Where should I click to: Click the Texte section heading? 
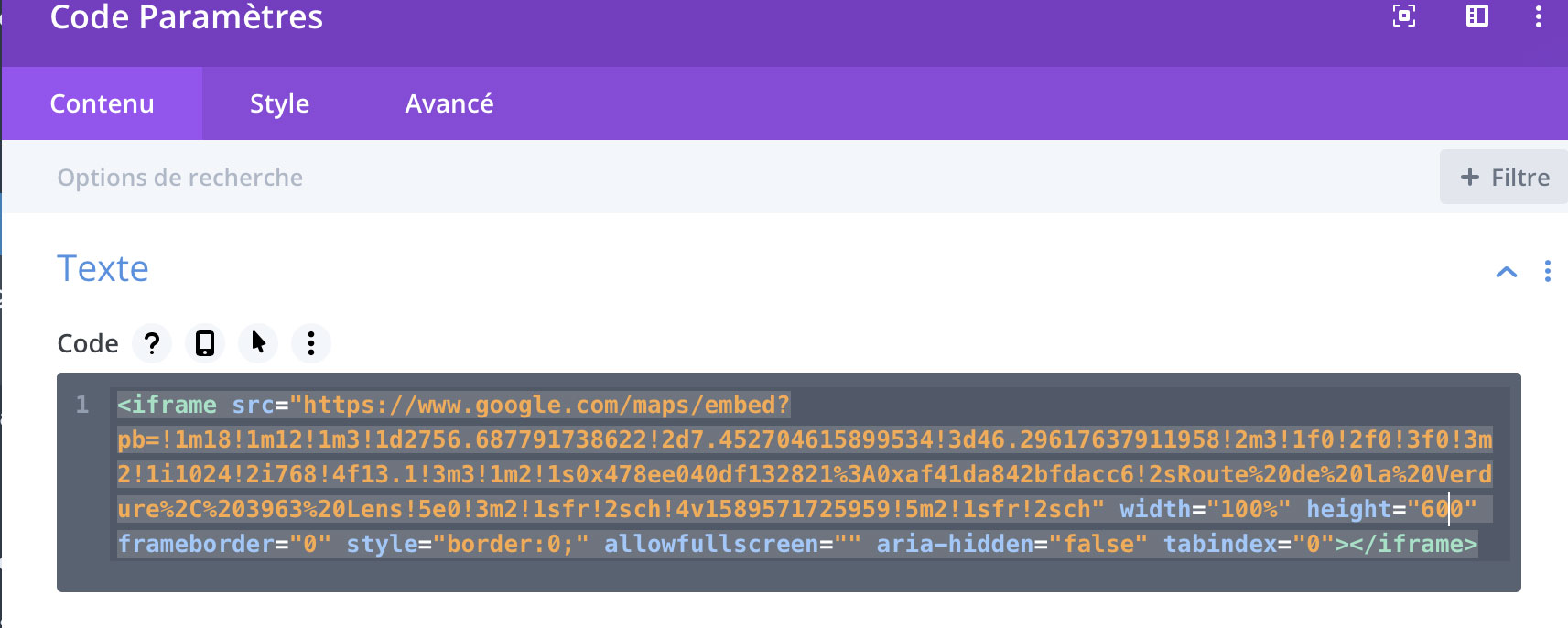pos(103,269)
